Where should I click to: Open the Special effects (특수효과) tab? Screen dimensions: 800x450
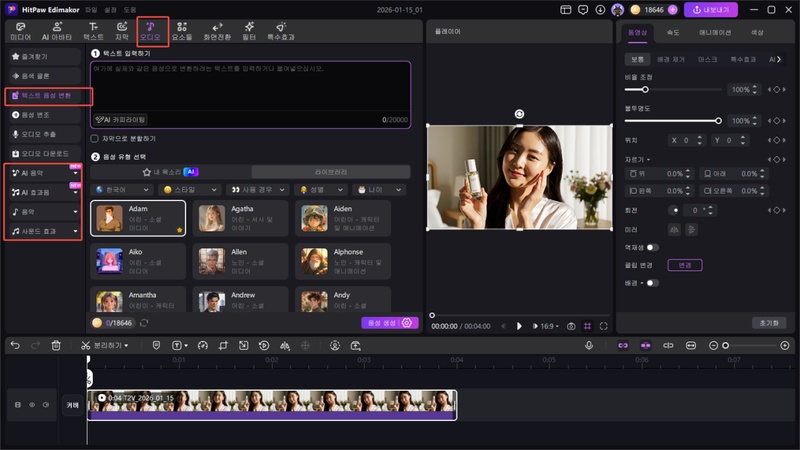coord(281,31)
